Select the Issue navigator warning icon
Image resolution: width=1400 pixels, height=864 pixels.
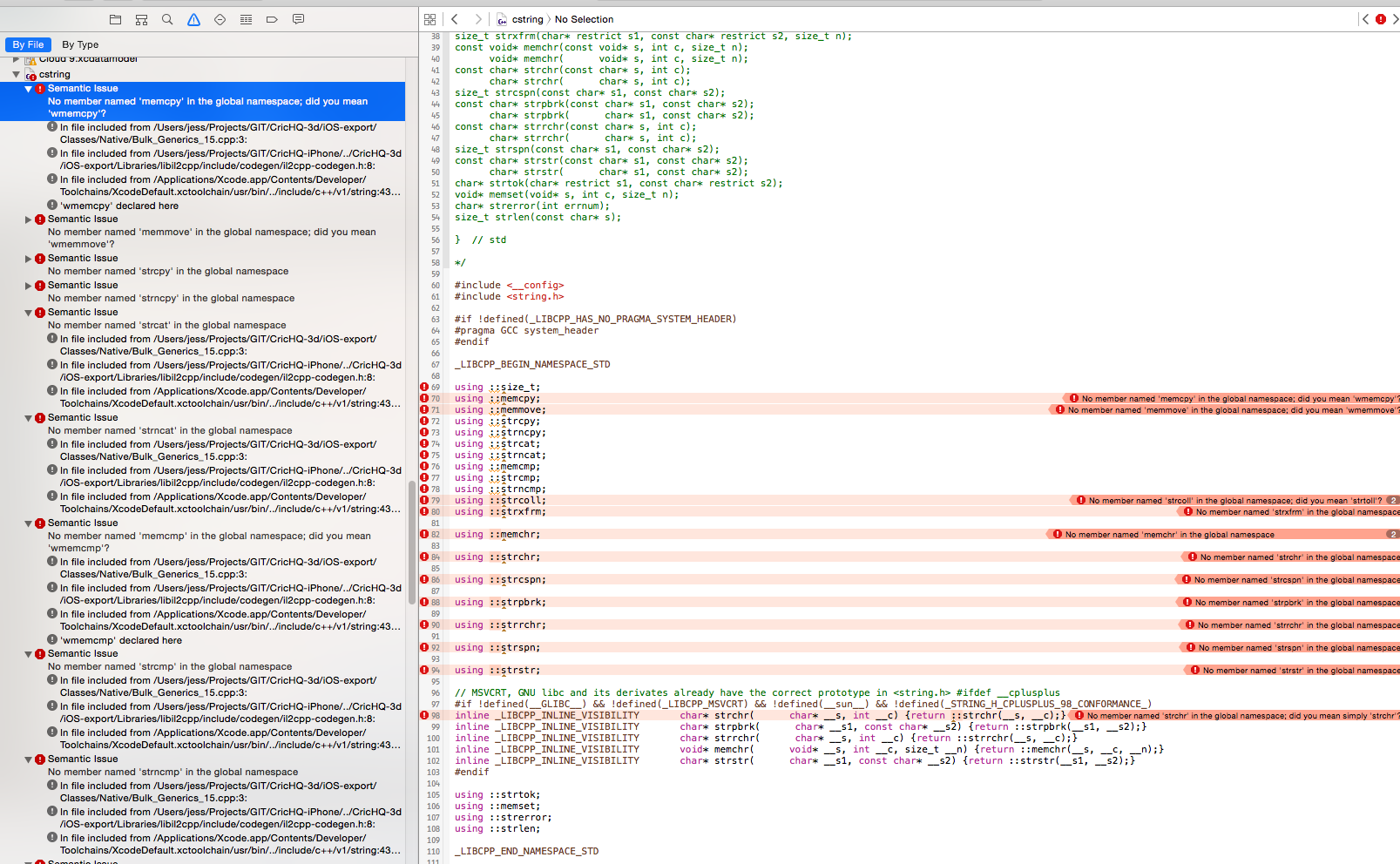click(193, 19)
